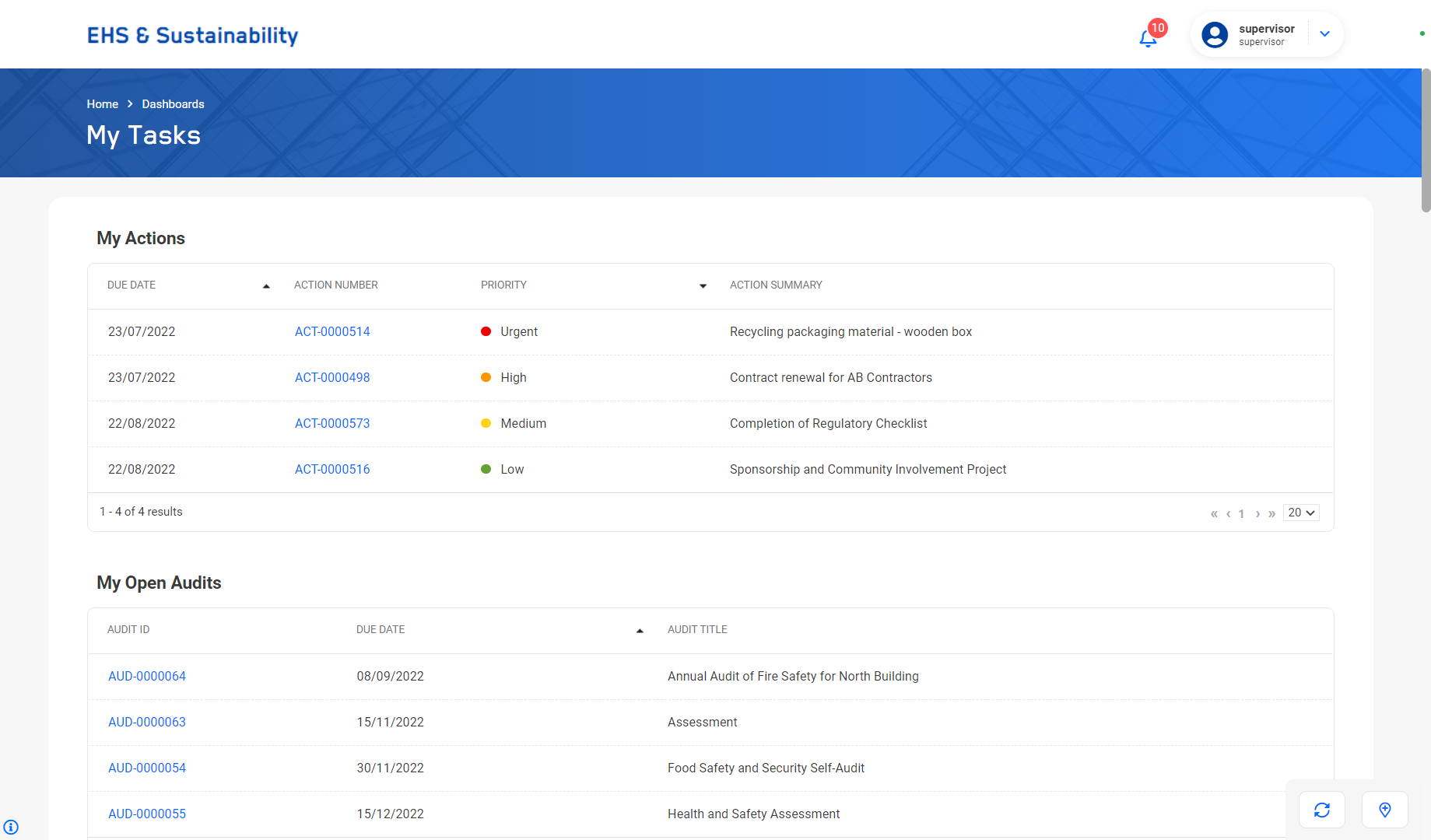Screen dimensions: 1431x840
Task: Click the Urgent red priority dot
Action: point(486,331)
